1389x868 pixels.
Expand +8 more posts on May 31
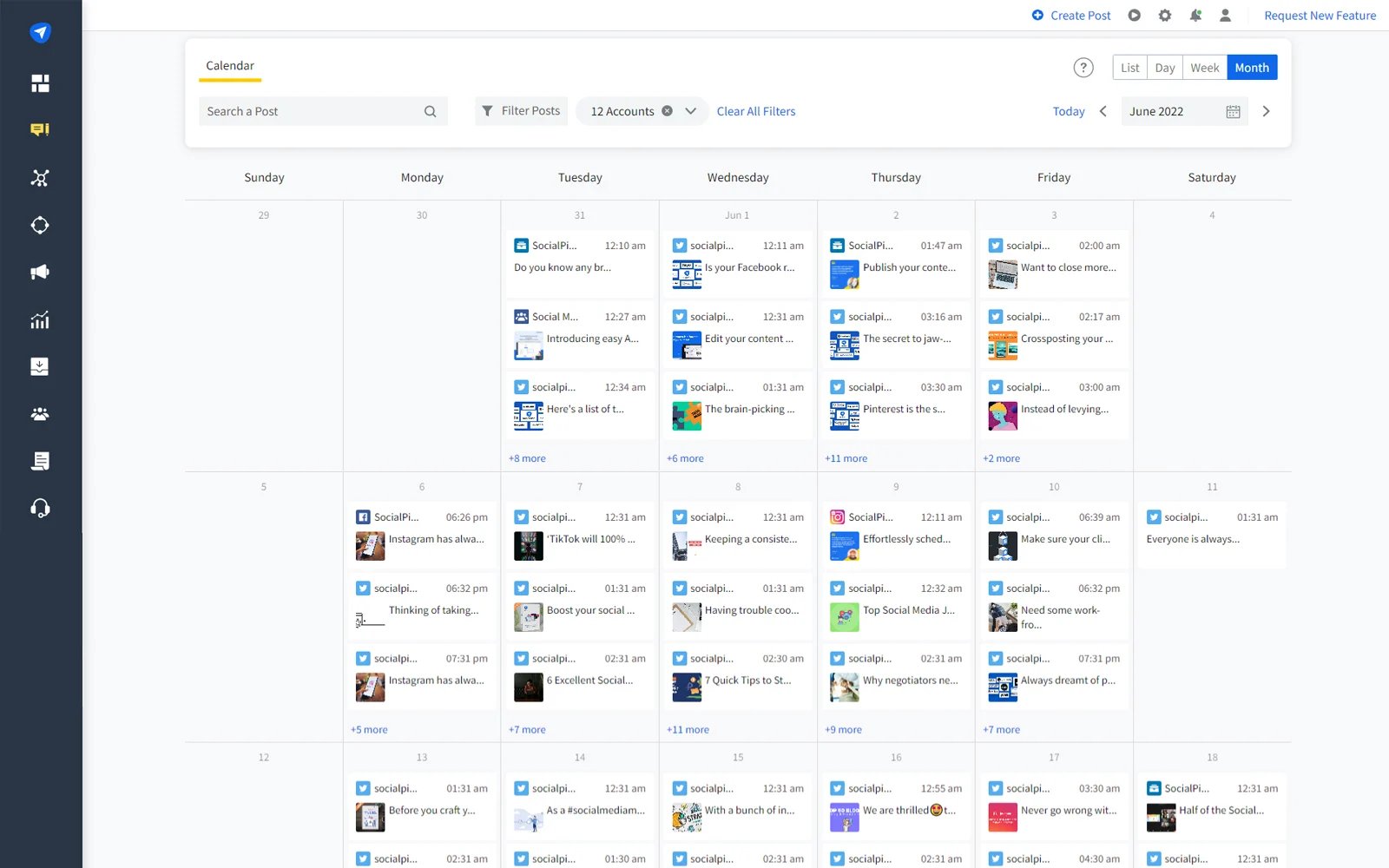coord(527,457)
